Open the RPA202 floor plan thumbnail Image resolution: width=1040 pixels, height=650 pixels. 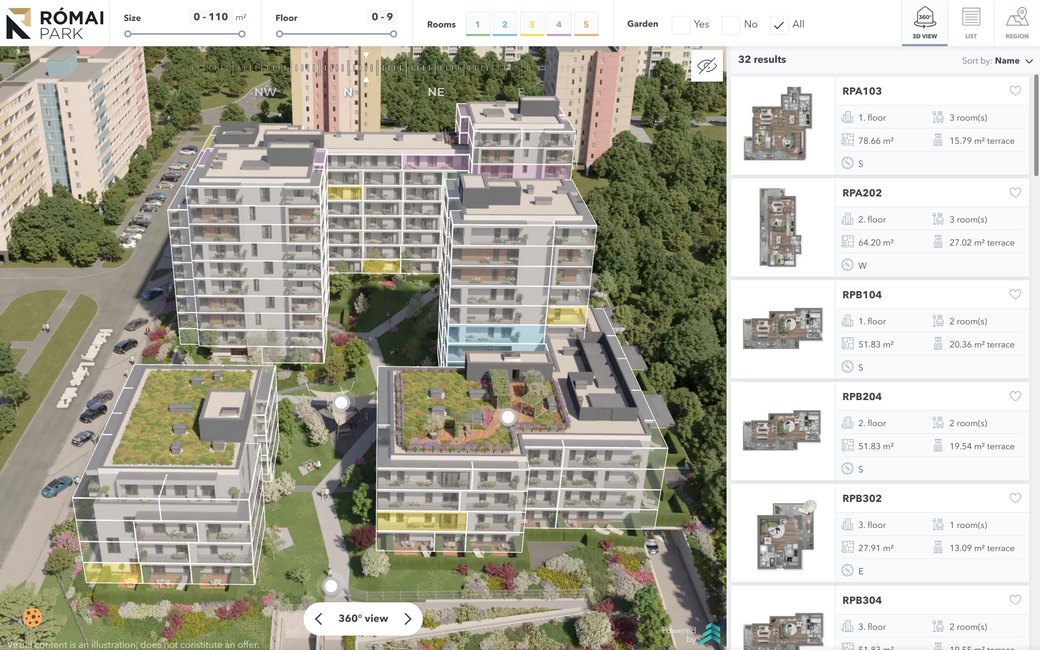tap(780, 227)
